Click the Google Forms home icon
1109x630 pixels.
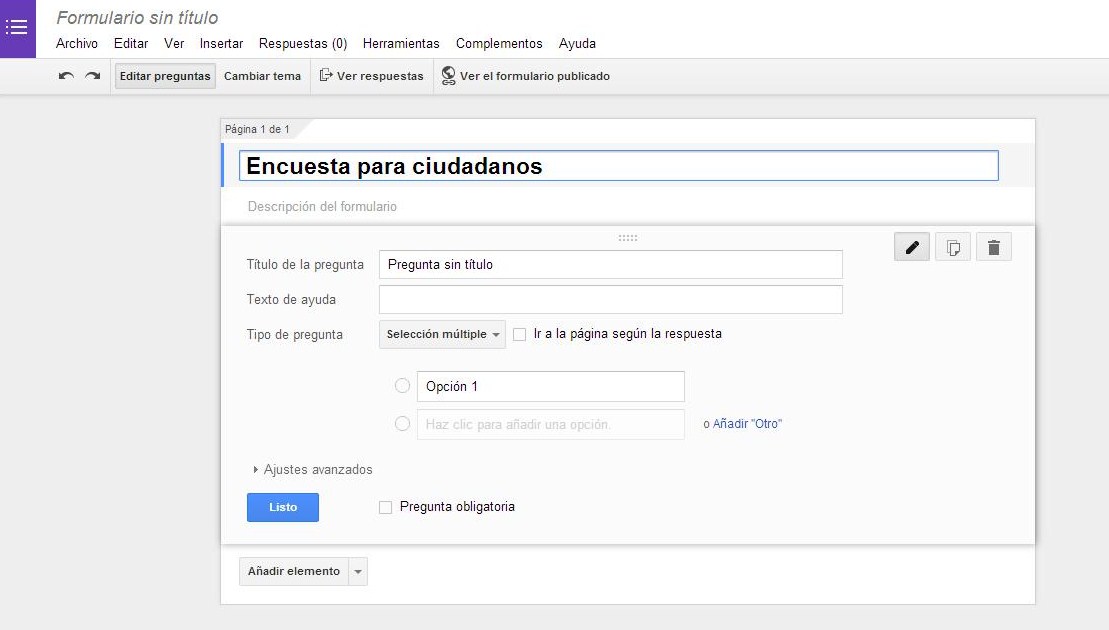point(17,27)
